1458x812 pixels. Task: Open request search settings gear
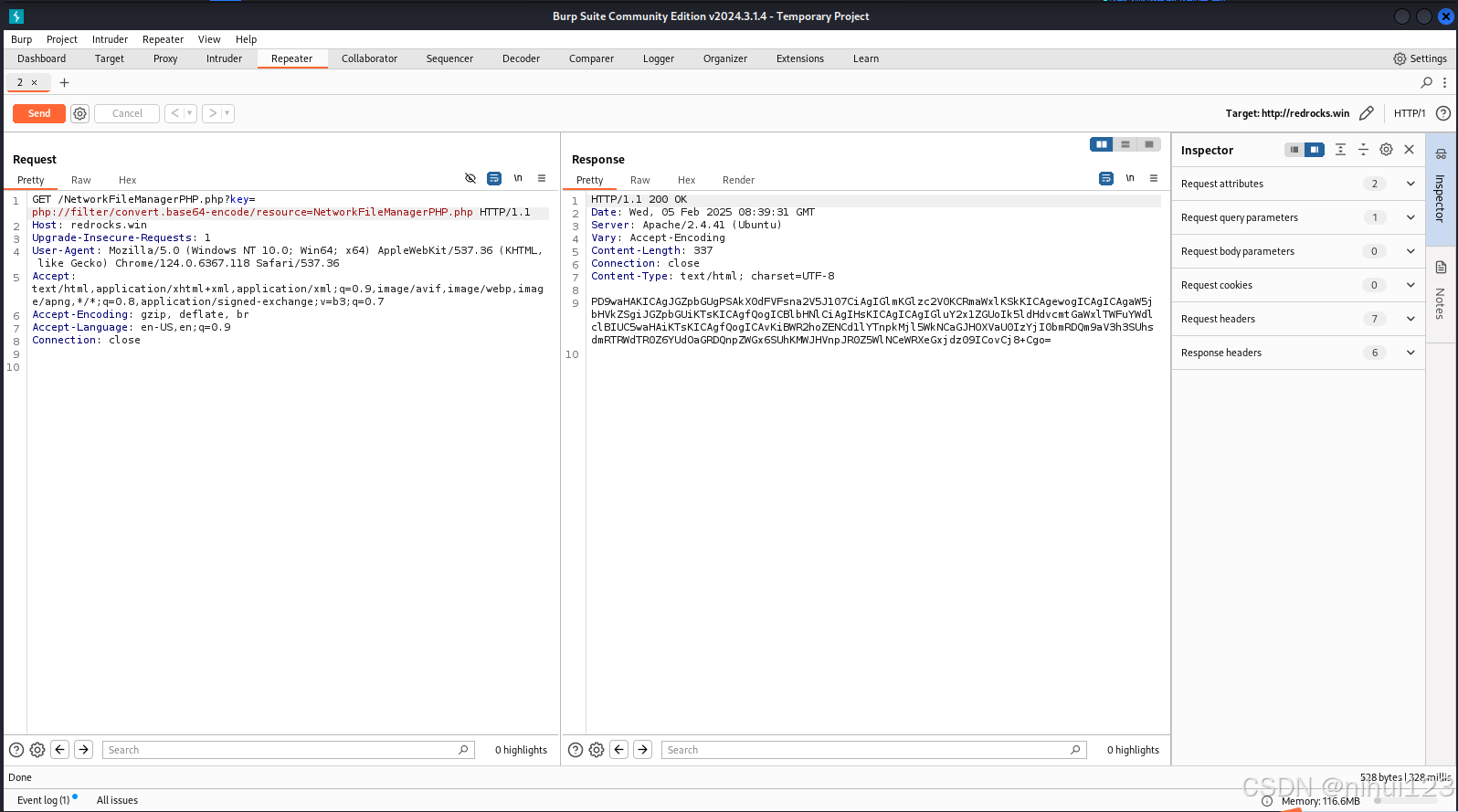click(x=37, y=750)
